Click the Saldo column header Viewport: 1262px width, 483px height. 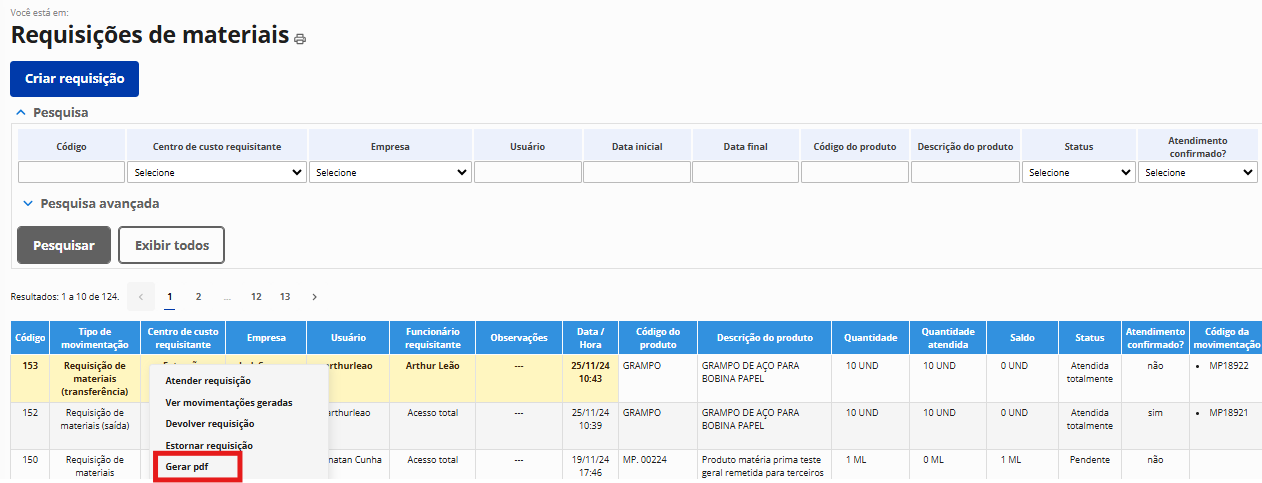click(x=1022, y=338)
